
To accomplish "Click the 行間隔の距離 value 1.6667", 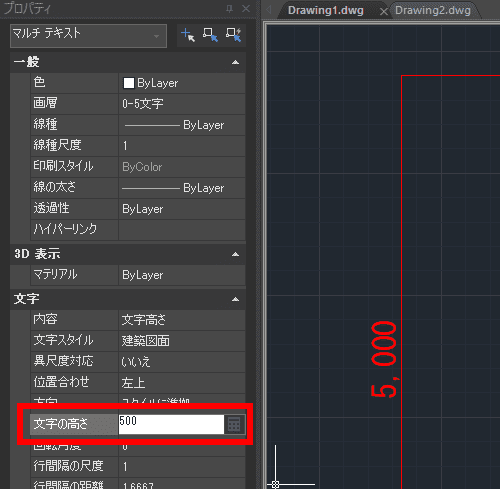I will click(x=182, y=484).
